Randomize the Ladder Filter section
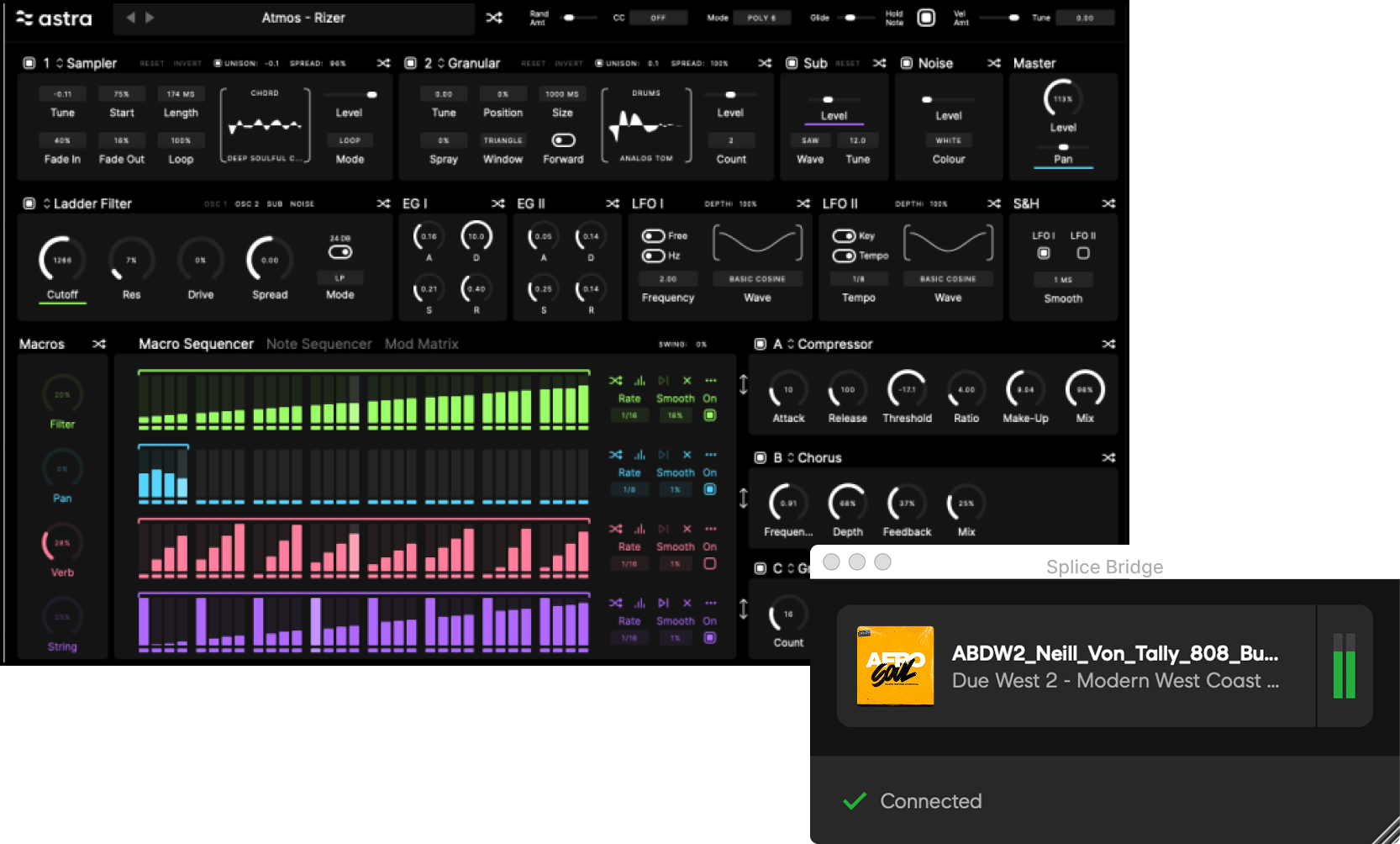Image resolution: width=1400 pixels, height=844 pixels. [x=383, y=203]
